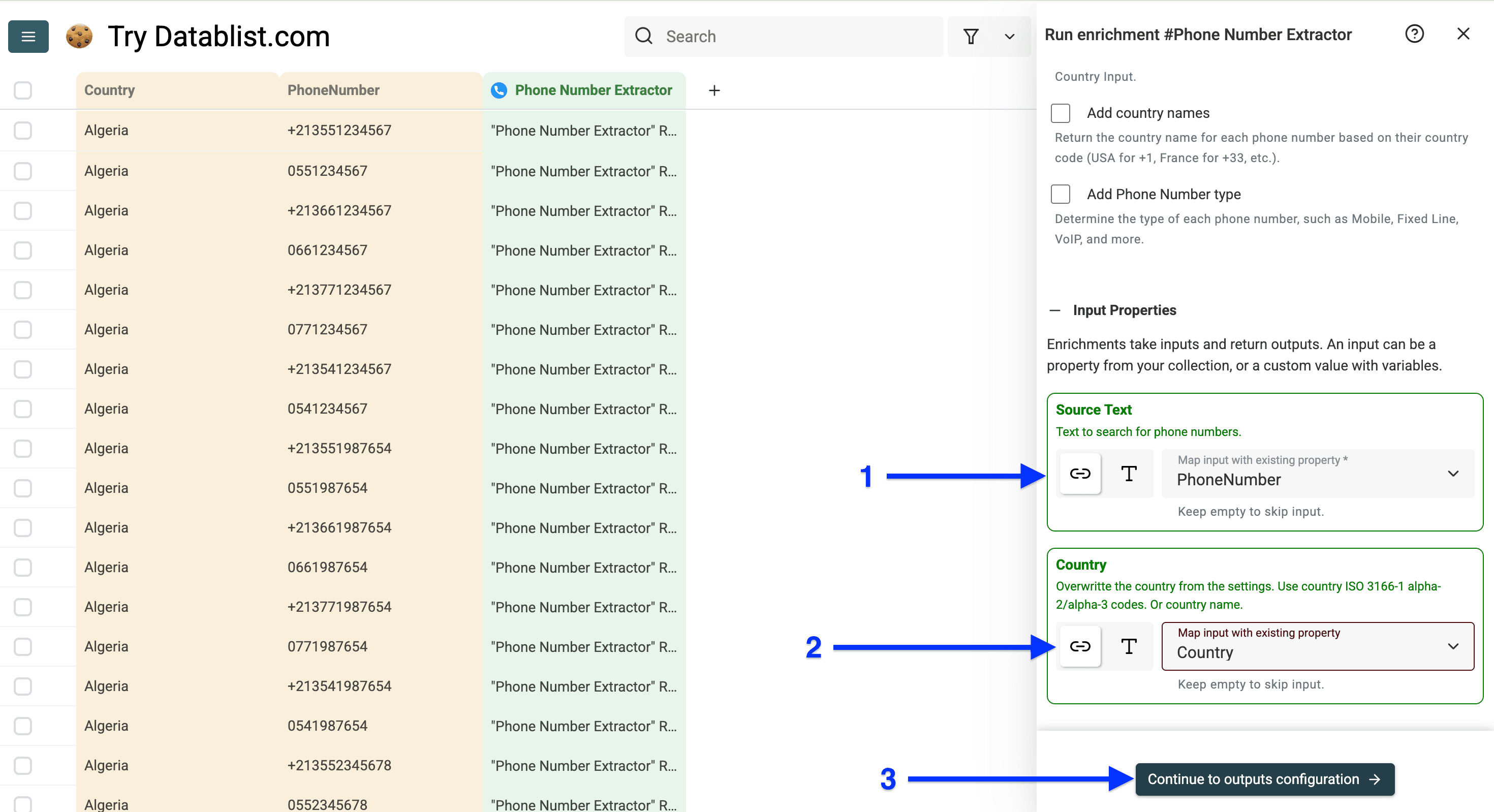Expand the chevron next to the filter icon
This screenshot has width=1494, height=812.
tap(1009, 36)
